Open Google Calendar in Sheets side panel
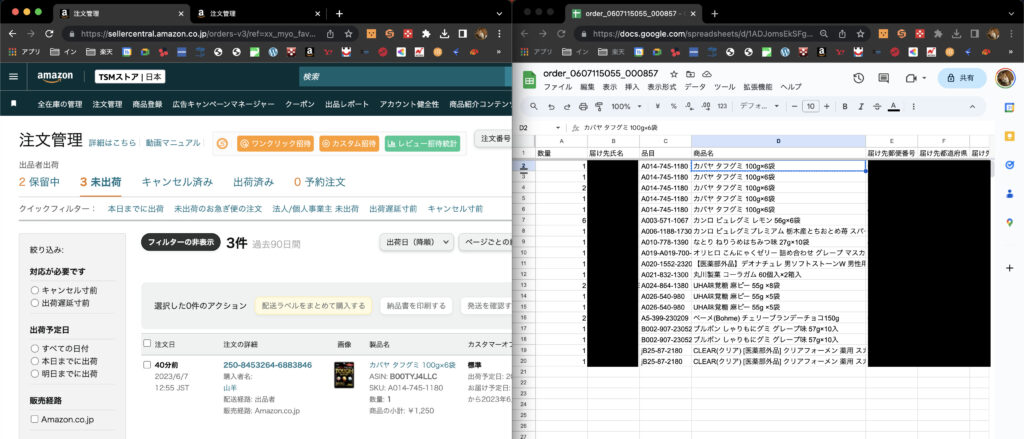Screen dimensions: 1024x439 [1010, 107]
